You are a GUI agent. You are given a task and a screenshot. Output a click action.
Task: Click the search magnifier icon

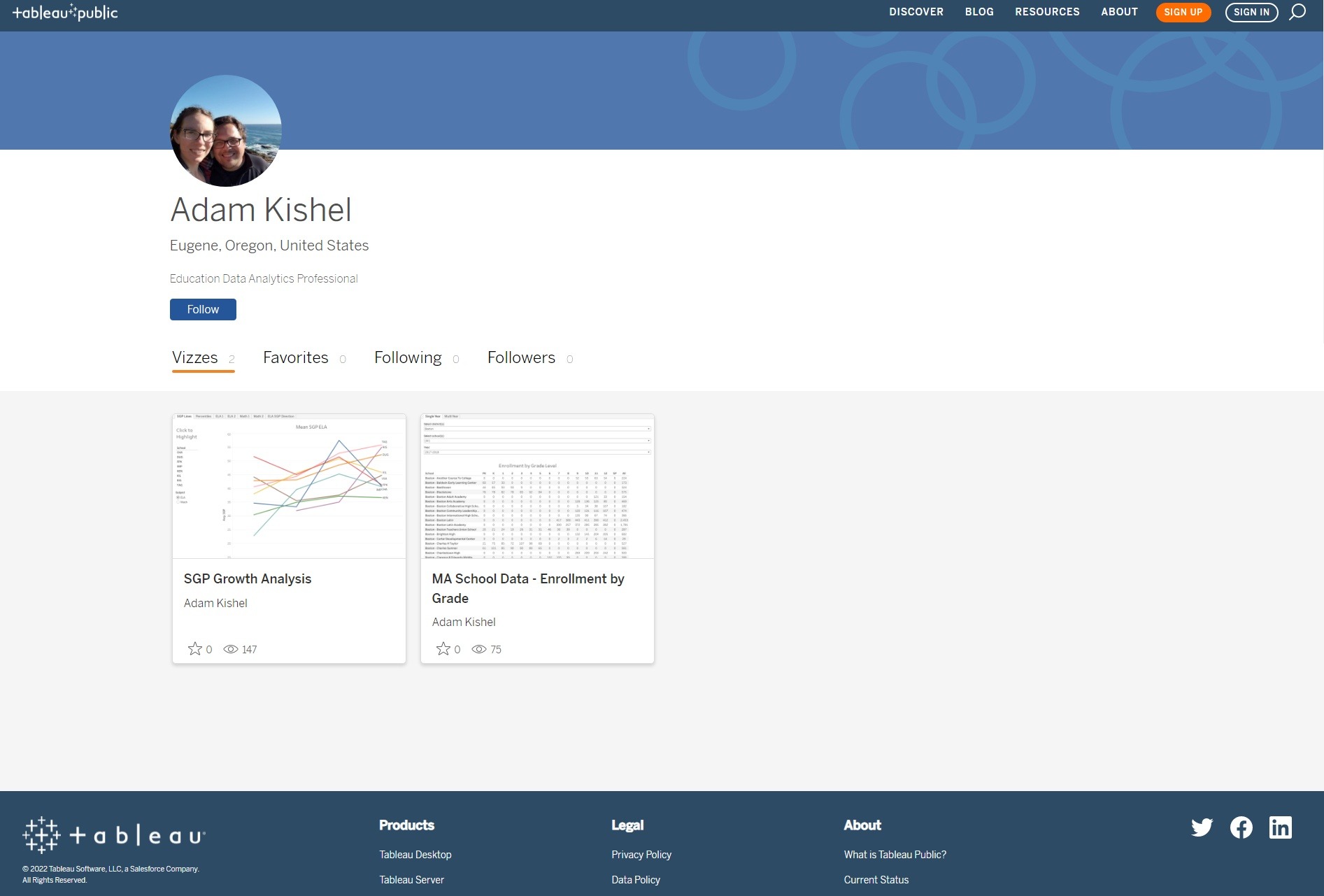point(1297,12)
